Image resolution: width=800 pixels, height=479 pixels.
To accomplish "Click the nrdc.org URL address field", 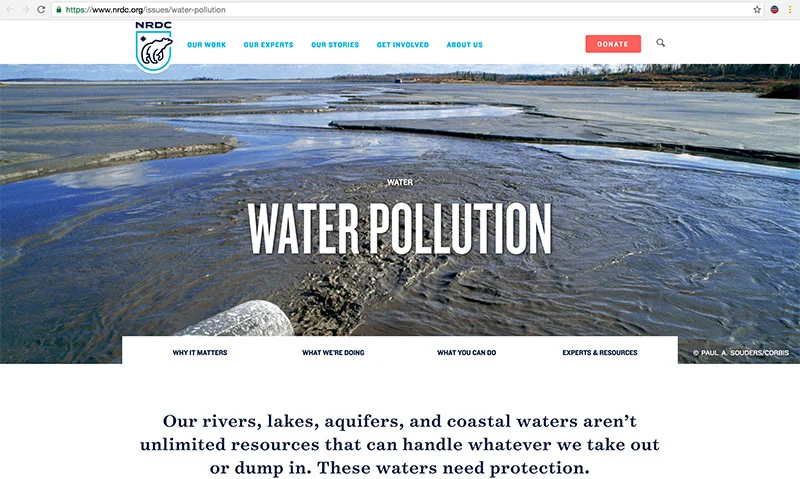I will pyautogui.click(x=401, y=10).
